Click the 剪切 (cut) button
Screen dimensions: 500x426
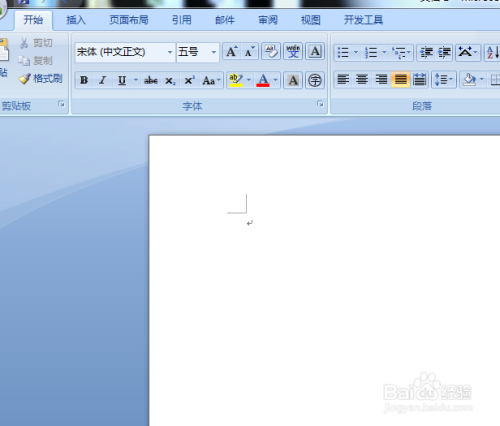click(36, 43)
